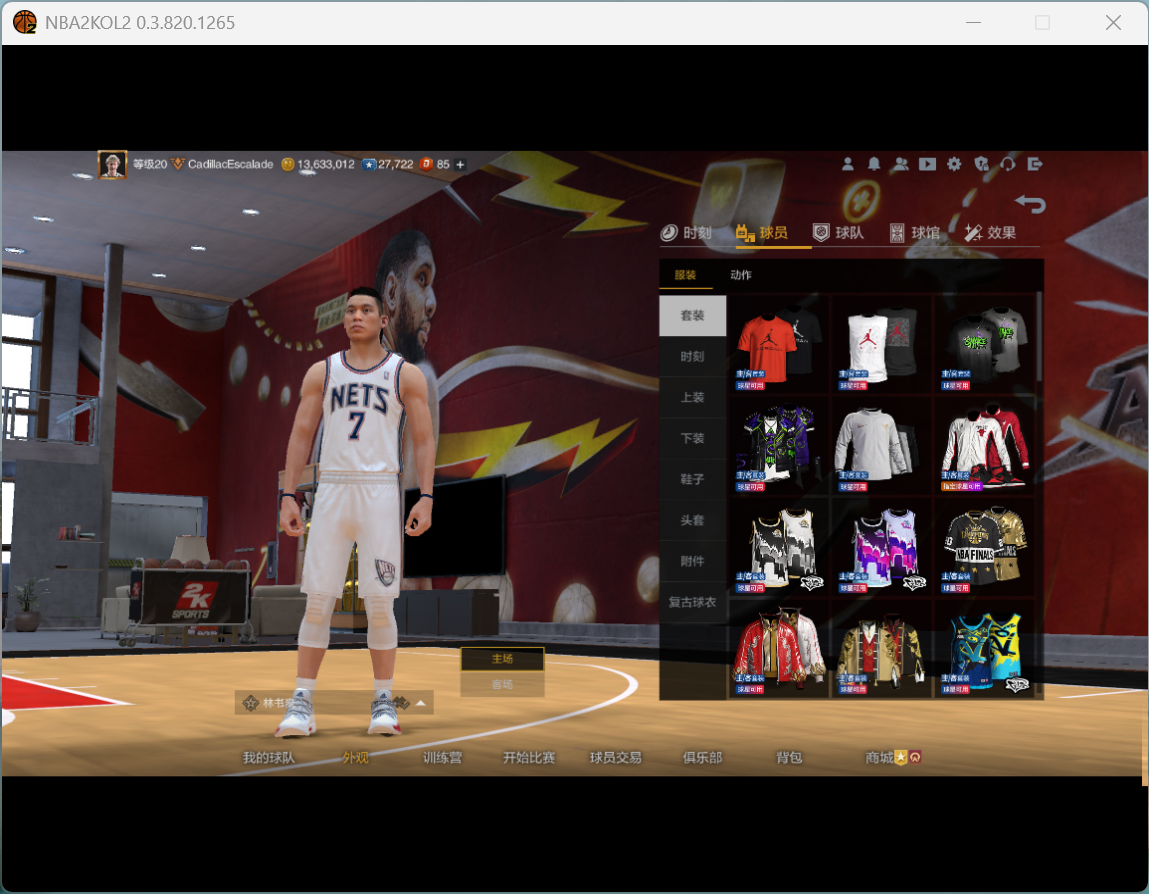
Task: Click 开始比赛 to start a game
Action: pos(529,758)
